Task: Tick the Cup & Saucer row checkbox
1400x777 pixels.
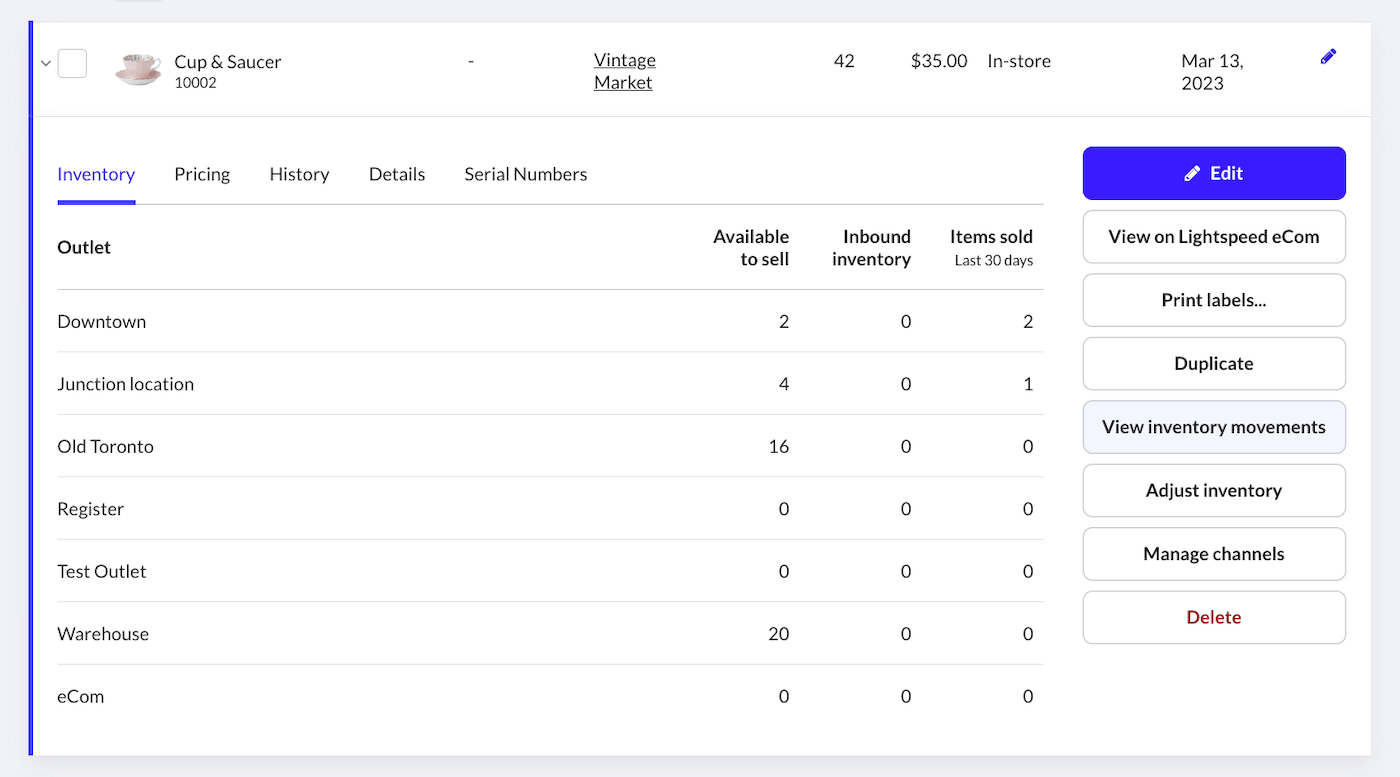Action: pos(72,63)
